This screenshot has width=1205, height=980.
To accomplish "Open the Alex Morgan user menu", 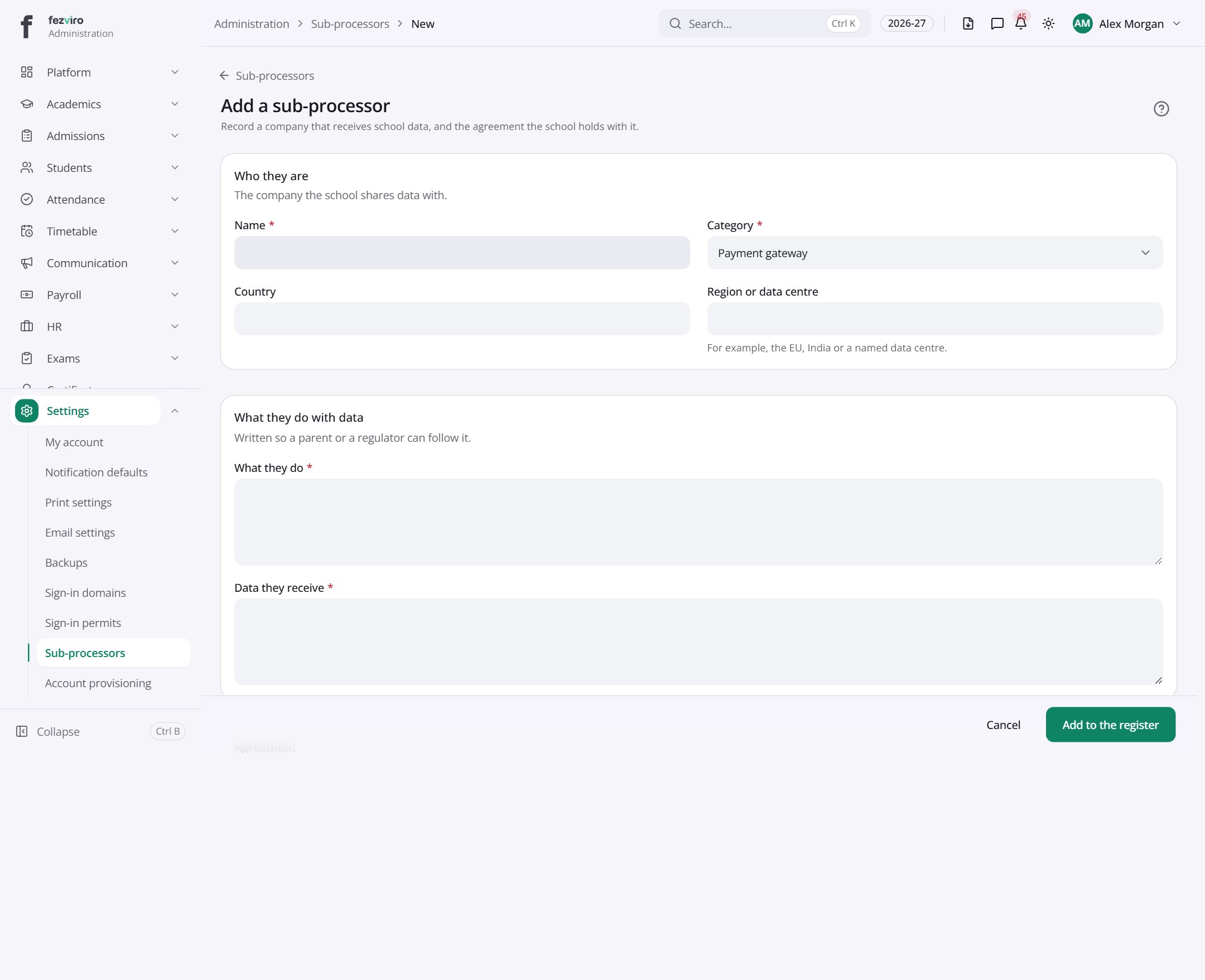I will point(1126,24).
